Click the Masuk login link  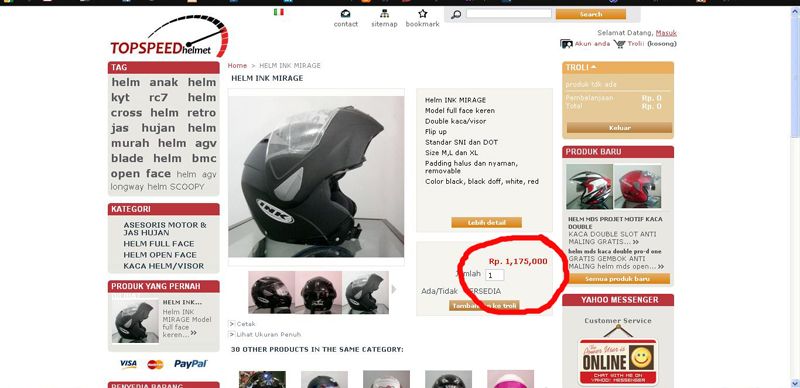[x=666, y=33]
